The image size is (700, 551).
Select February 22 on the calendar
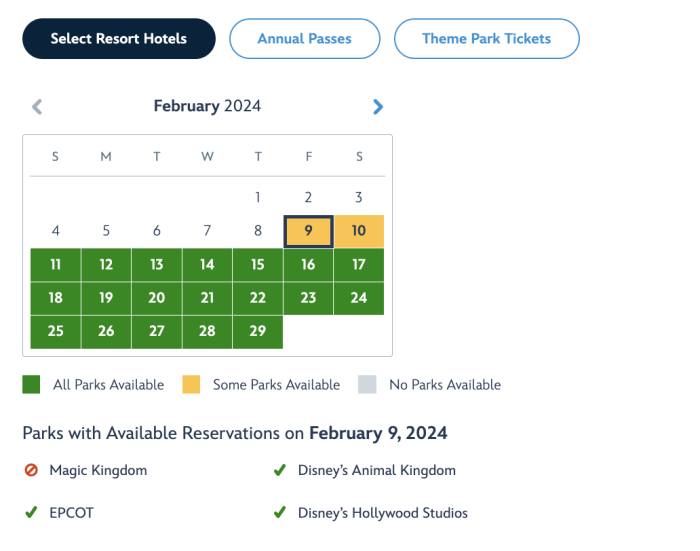[x=258, y=298]
